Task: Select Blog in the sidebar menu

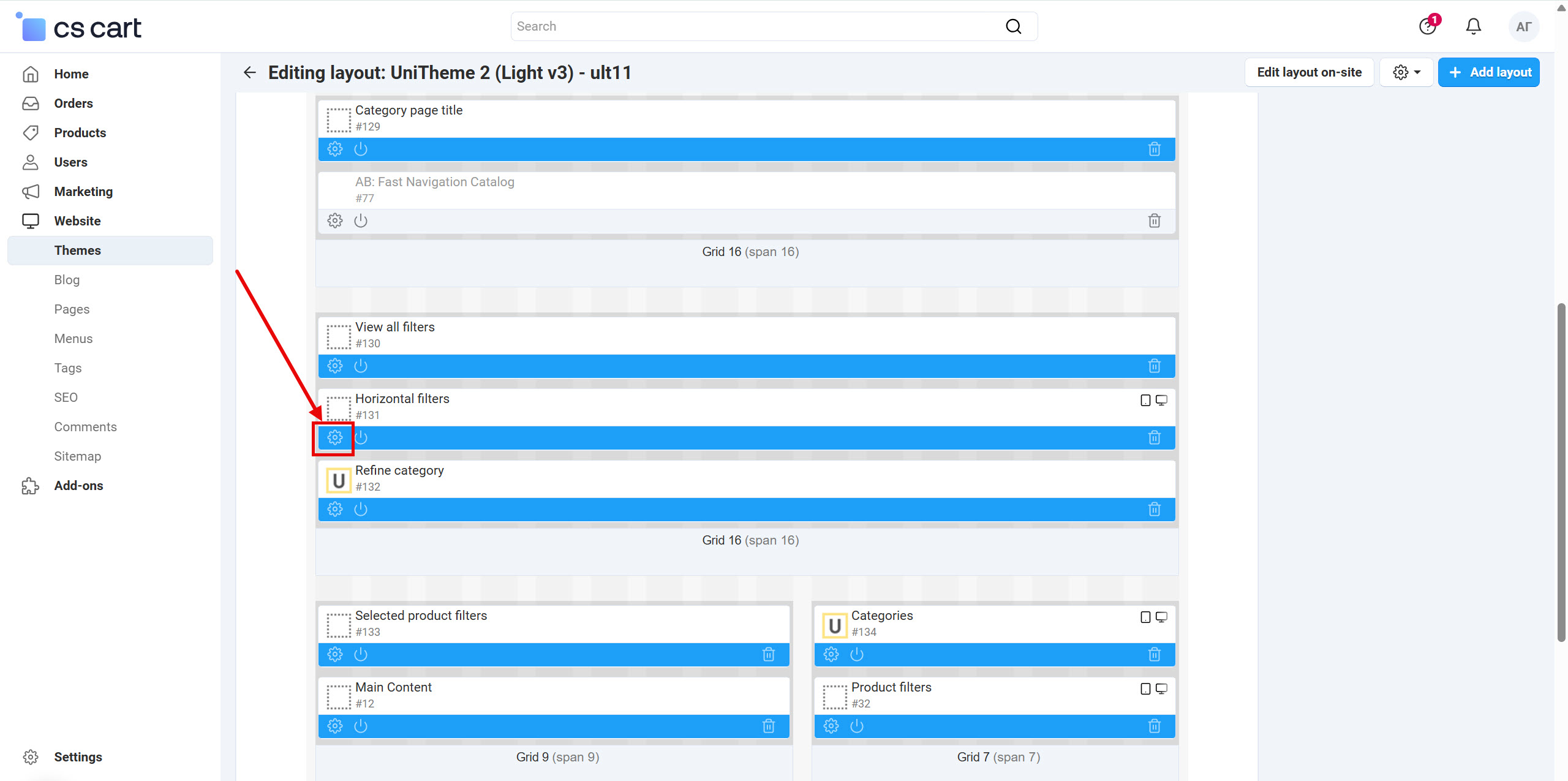Action: pos(66,279)
